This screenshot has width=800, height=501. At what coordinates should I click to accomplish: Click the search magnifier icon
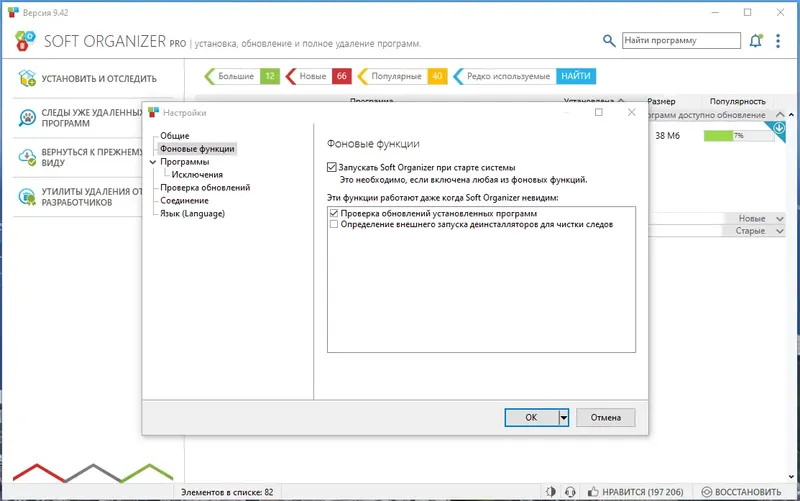pos(609,41)
